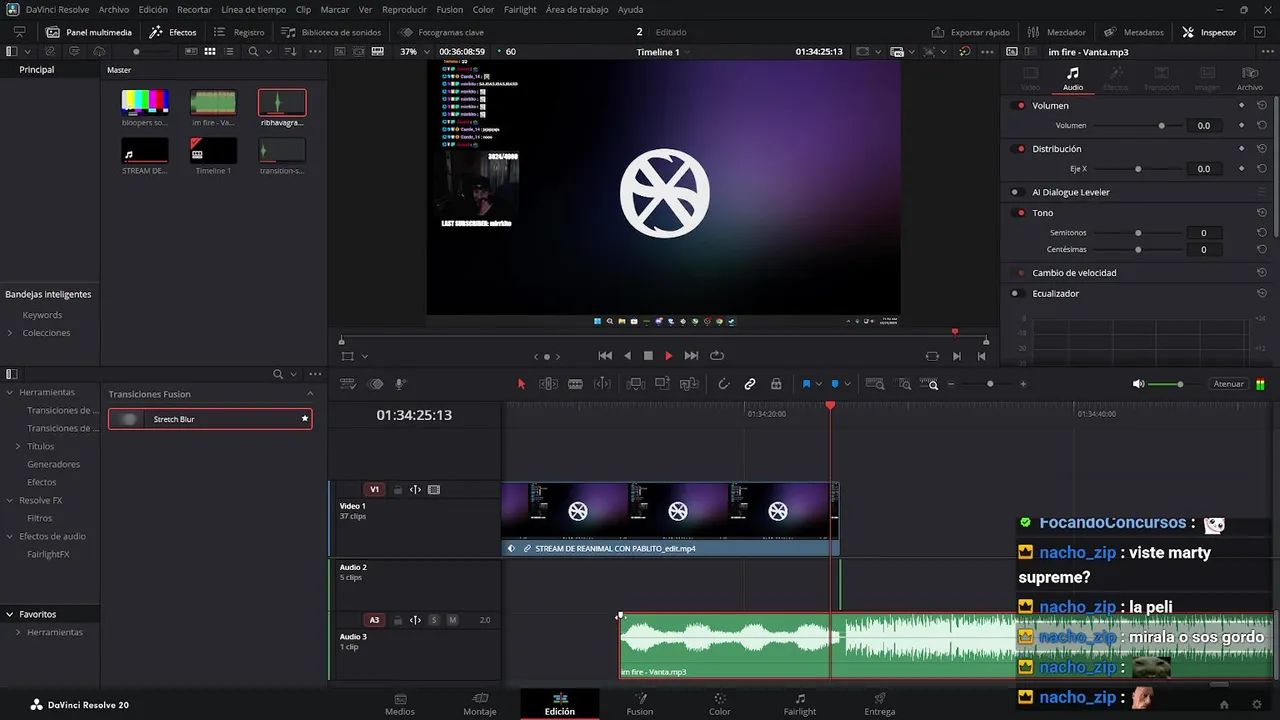
Task: Select the arrow Selection mode tool
Action: click(521, 384)
